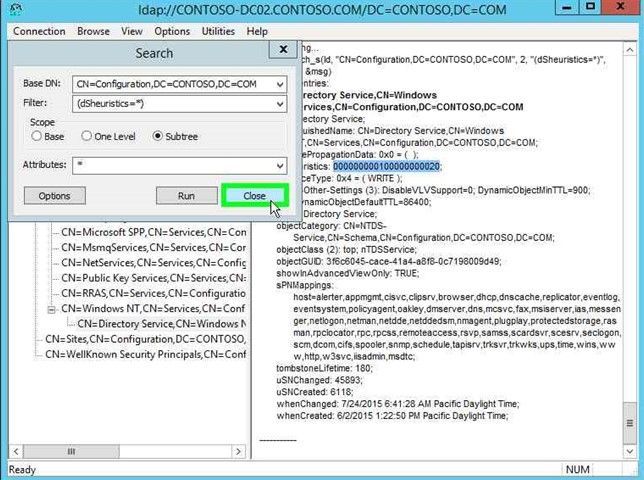Open the Connection menu
The height and width of the screenshot is (480, 644).
click(39, 31)
